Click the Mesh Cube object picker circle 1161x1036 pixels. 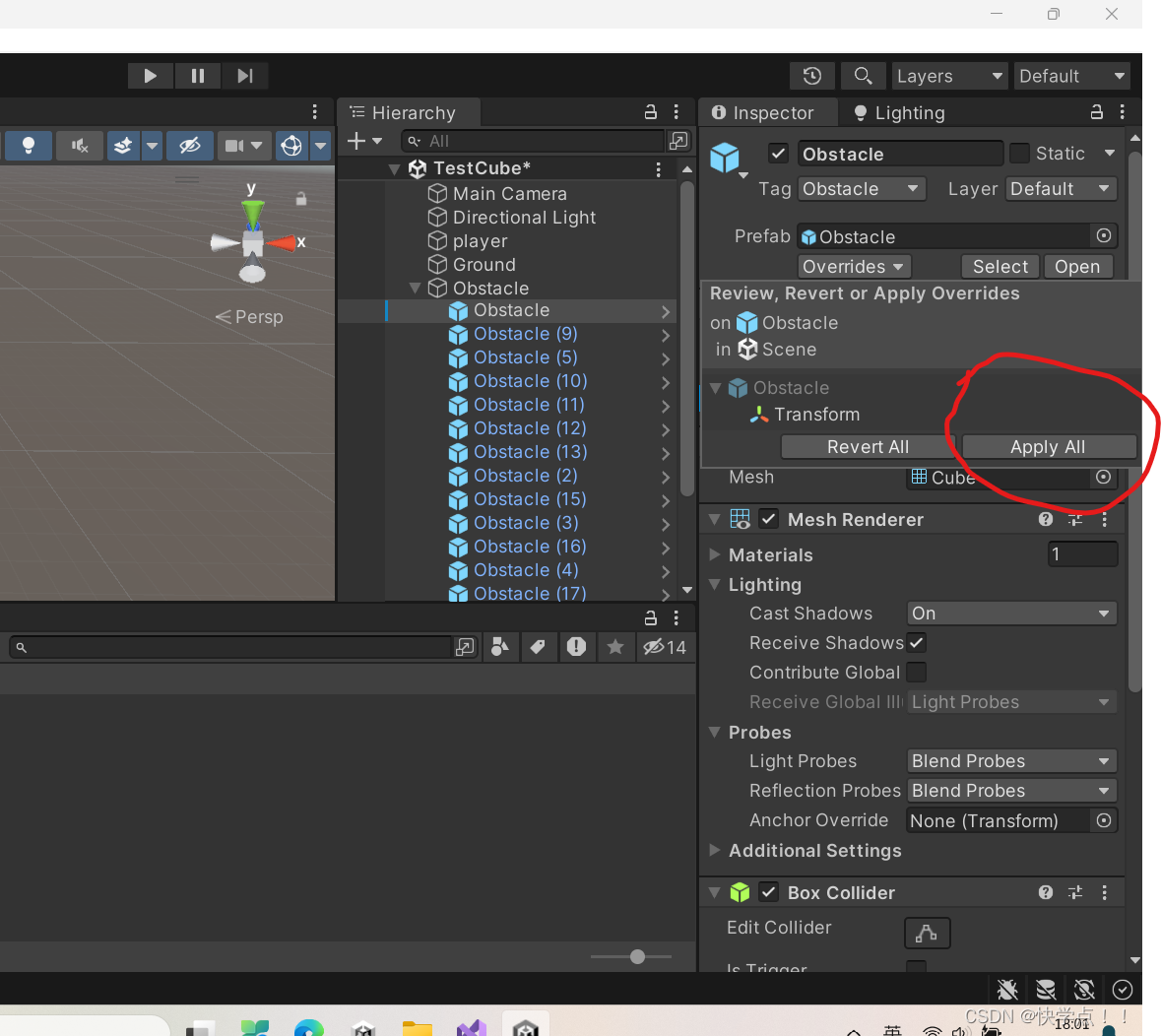point(1103,477)
